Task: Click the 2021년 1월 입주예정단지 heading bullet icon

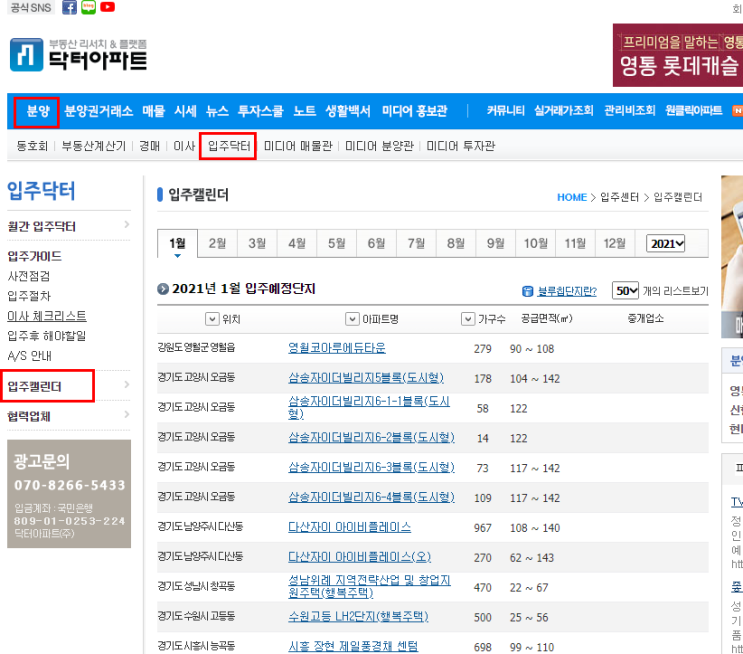Action: tap(163, 289)
